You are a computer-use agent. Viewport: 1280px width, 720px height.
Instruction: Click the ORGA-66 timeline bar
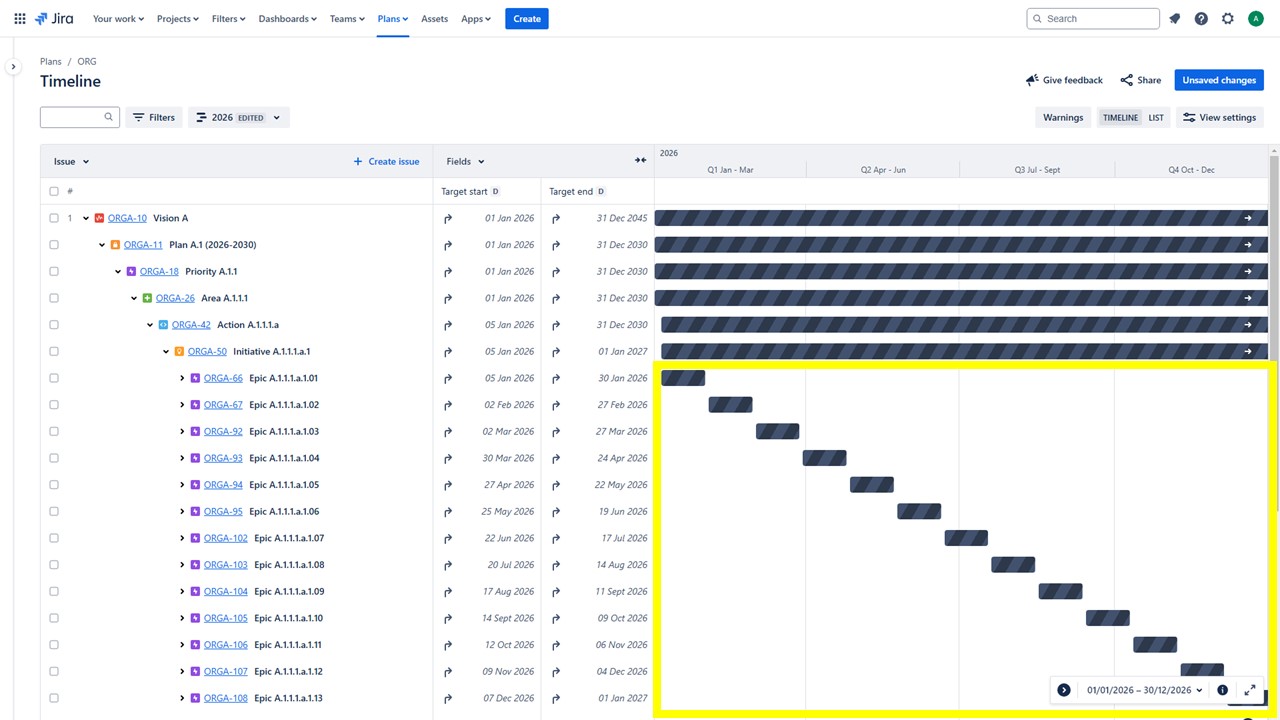click(x=683, y=378)
